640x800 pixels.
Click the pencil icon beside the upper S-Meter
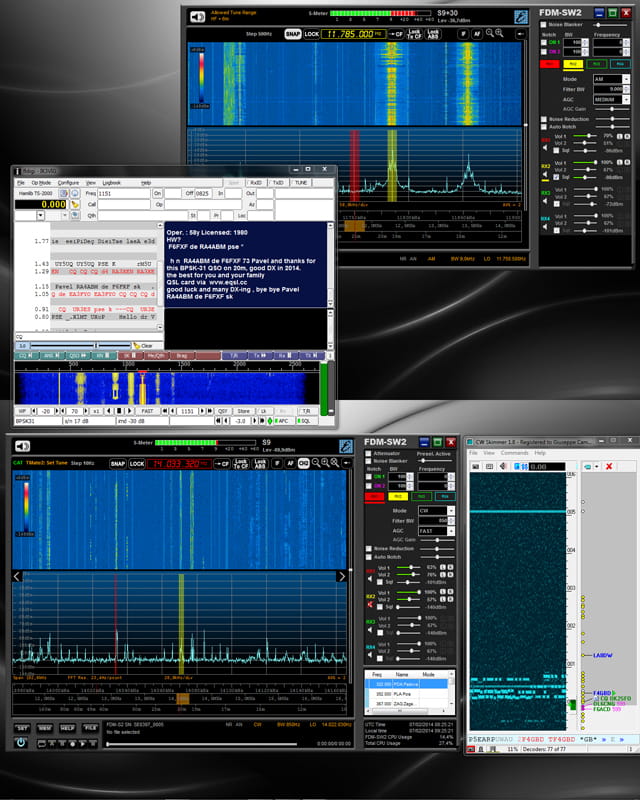pyautogui.click(x=521, y=16)
